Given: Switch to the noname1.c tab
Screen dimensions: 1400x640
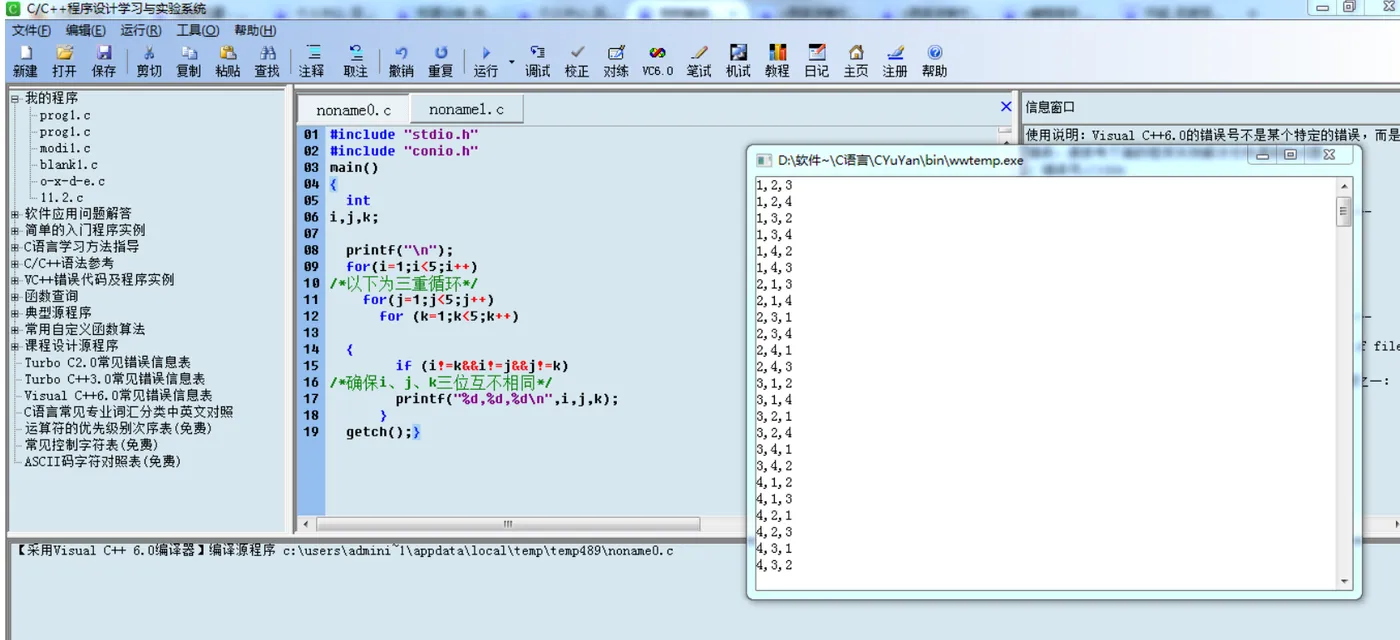Looking at the screenshot, I should pos(466,110).
